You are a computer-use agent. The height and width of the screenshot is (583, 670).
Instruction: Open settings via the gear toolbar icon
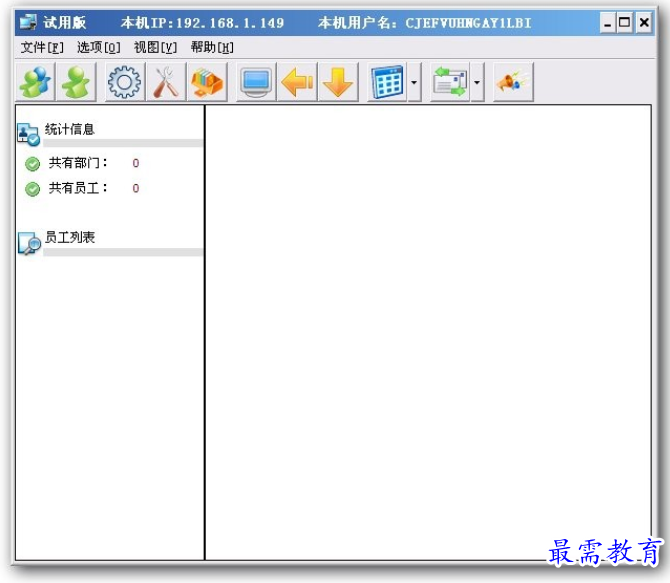pyautogui.click(x=124, y=82)
